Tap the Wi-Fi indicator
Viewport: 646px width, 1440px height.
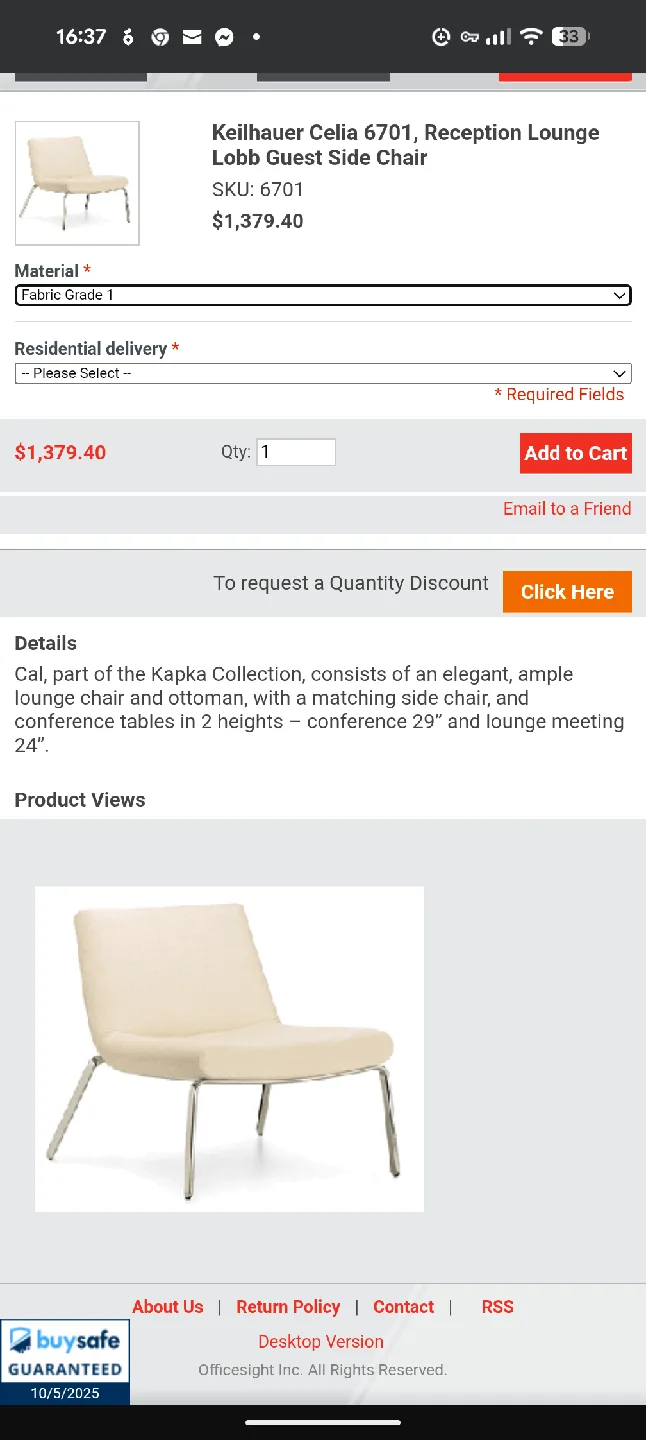coord(530,36)
